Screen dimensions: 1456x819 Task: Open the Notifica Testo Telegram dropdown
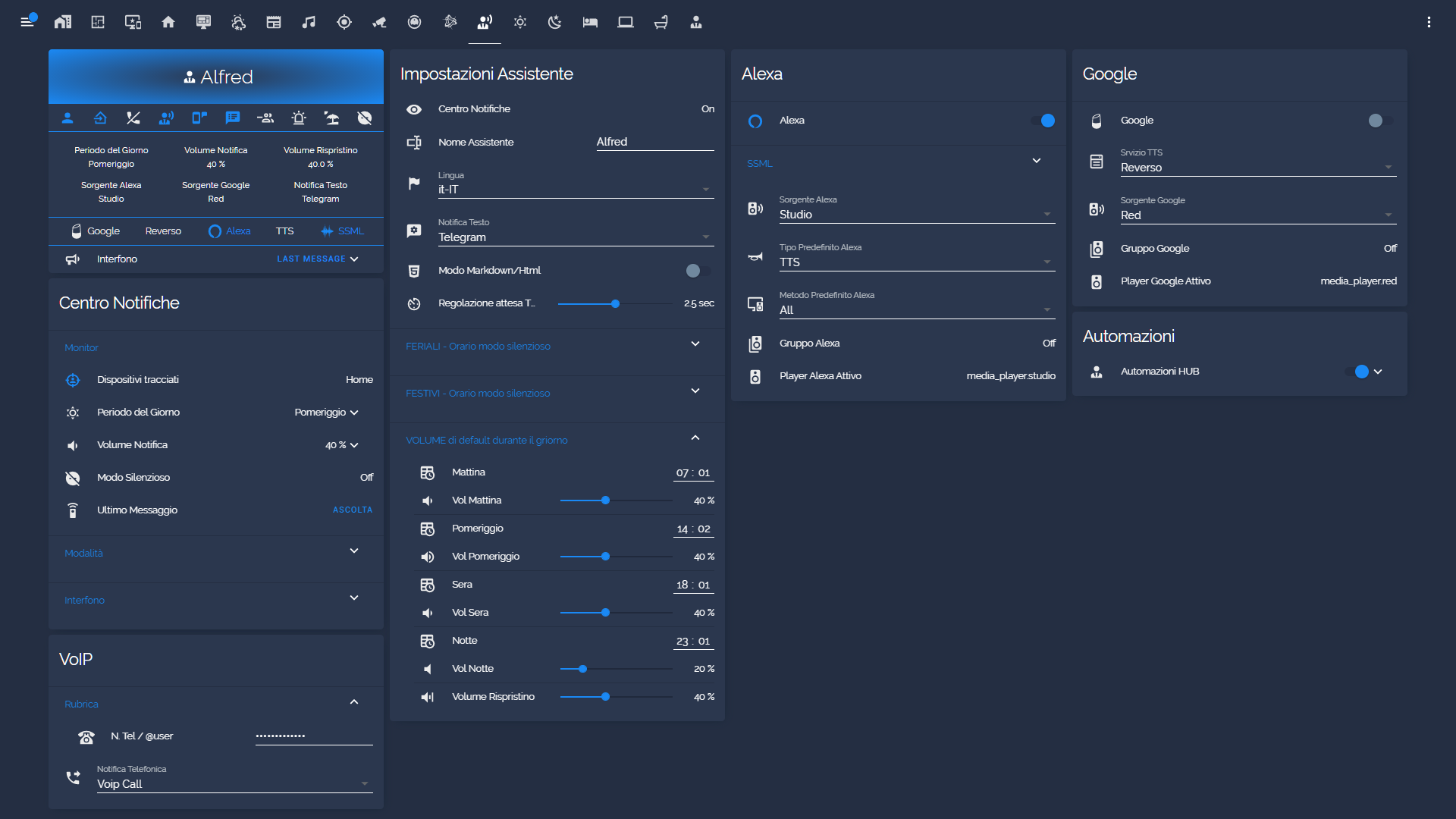click(576, 232)
